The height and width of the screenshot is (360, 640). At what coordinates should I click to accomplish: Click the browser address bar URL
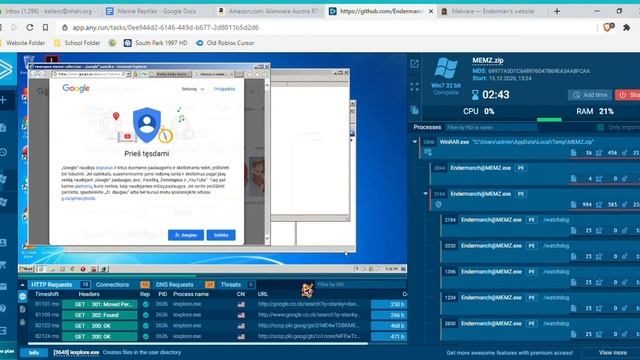coord(166,27)
